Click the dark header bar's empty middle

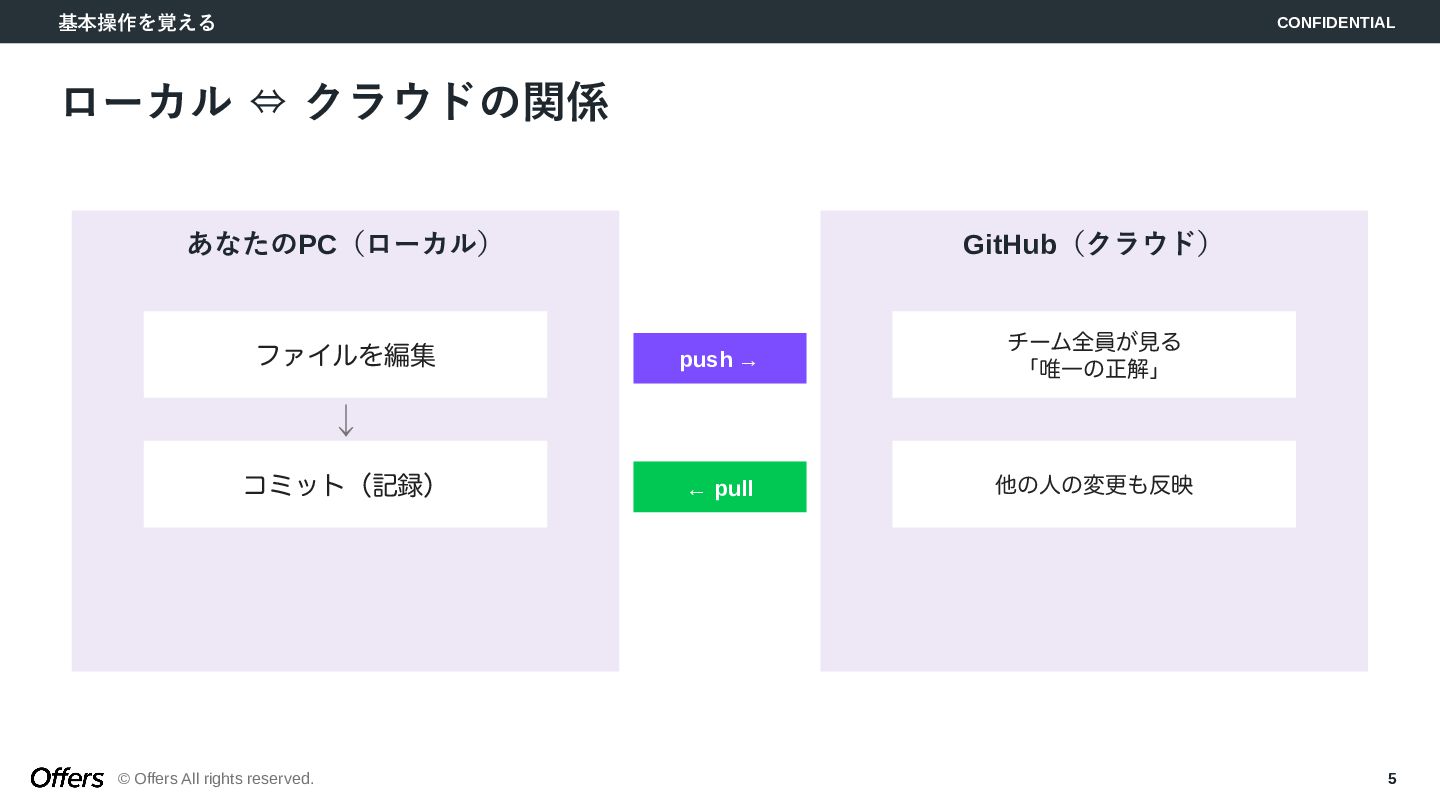[720, 22]
